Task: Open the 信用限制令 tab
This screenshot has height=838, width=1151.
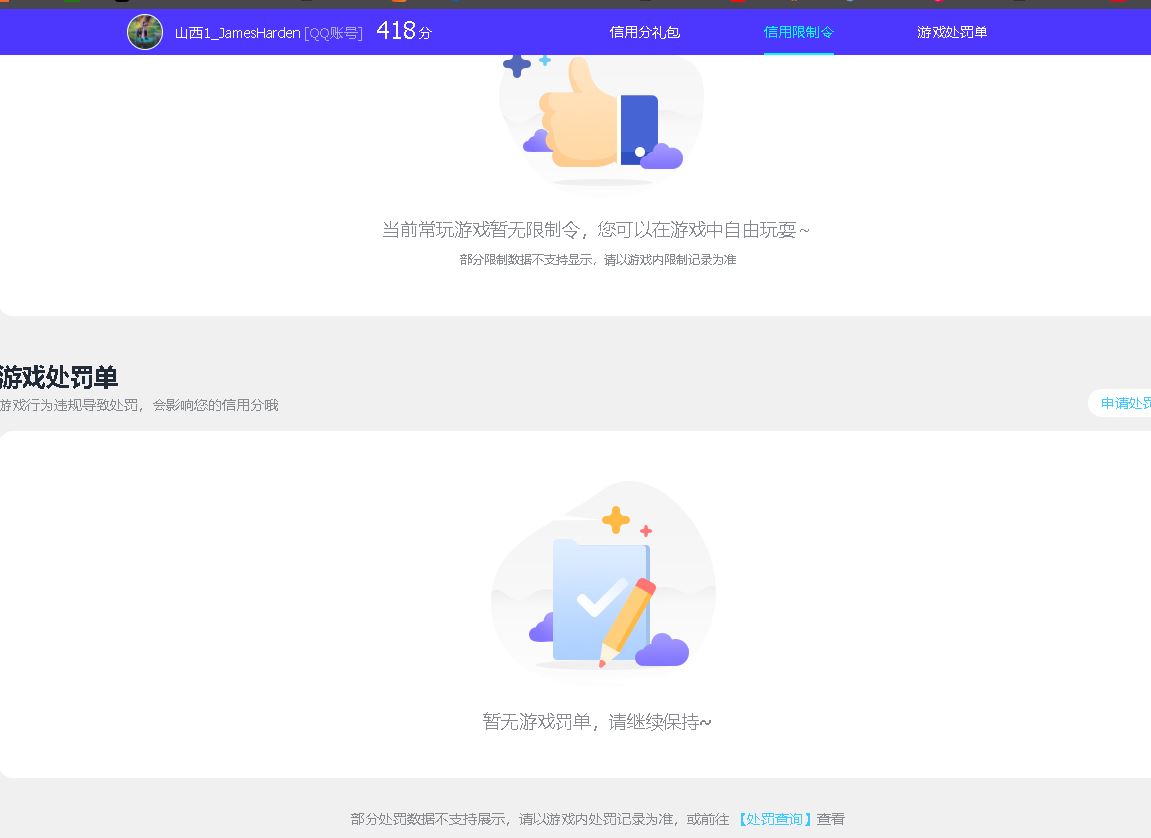Action: pyautogui.click(x=798, y=32)
